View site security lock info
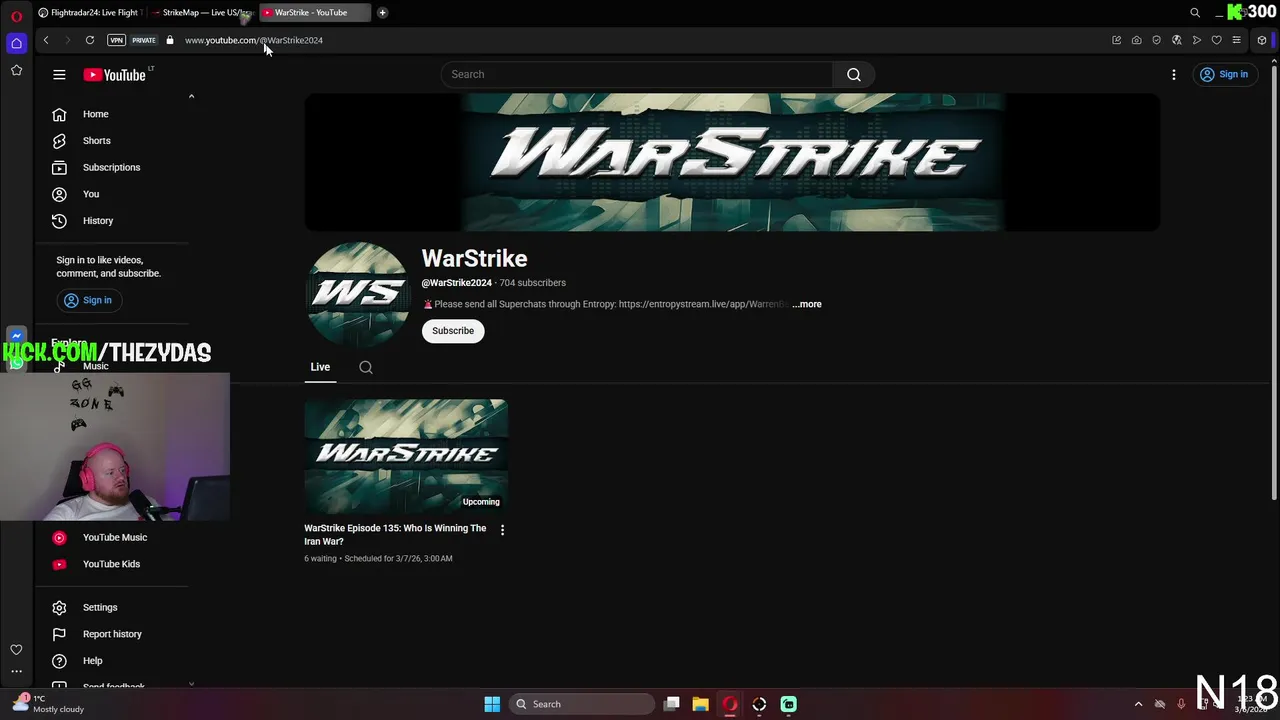Screen dimensions: 1280x720 point(170,40)
